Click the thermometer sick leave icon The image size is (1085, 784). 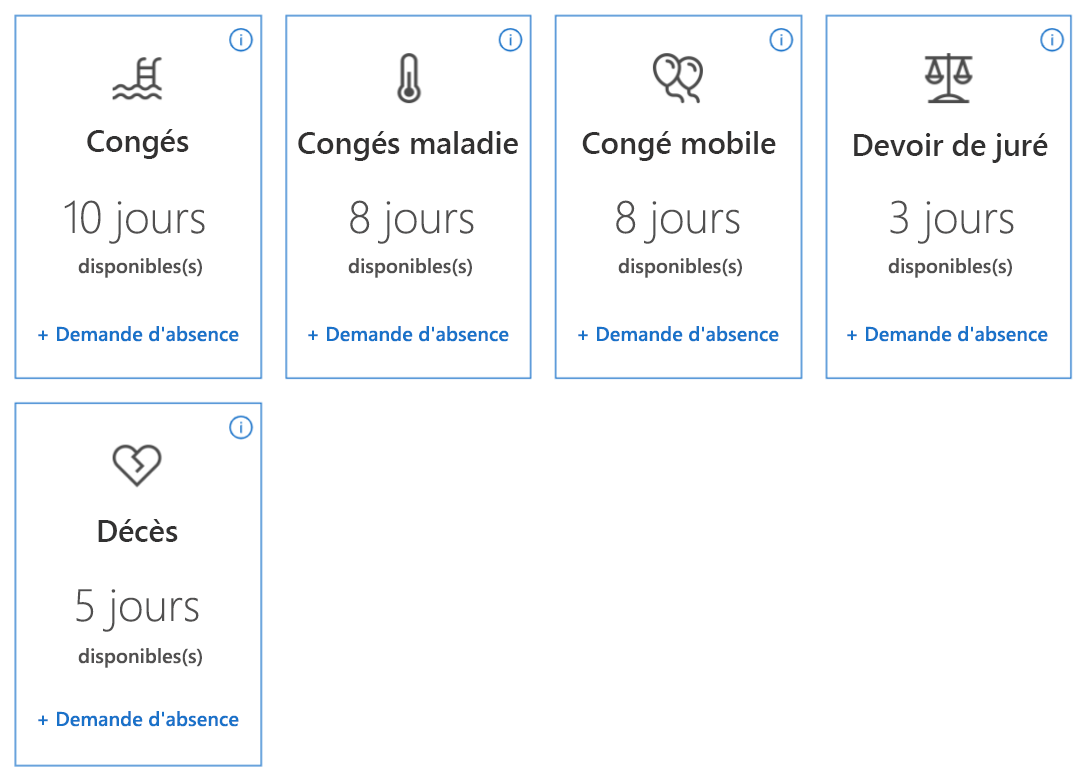click(409, 78)
